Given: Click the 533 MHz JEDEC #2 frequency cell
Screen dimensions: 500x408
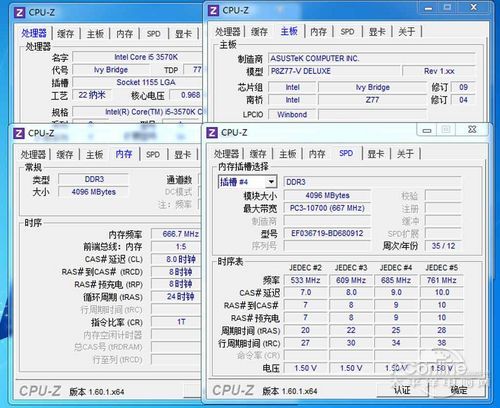Looking at the screenshot, I should 305,280.
